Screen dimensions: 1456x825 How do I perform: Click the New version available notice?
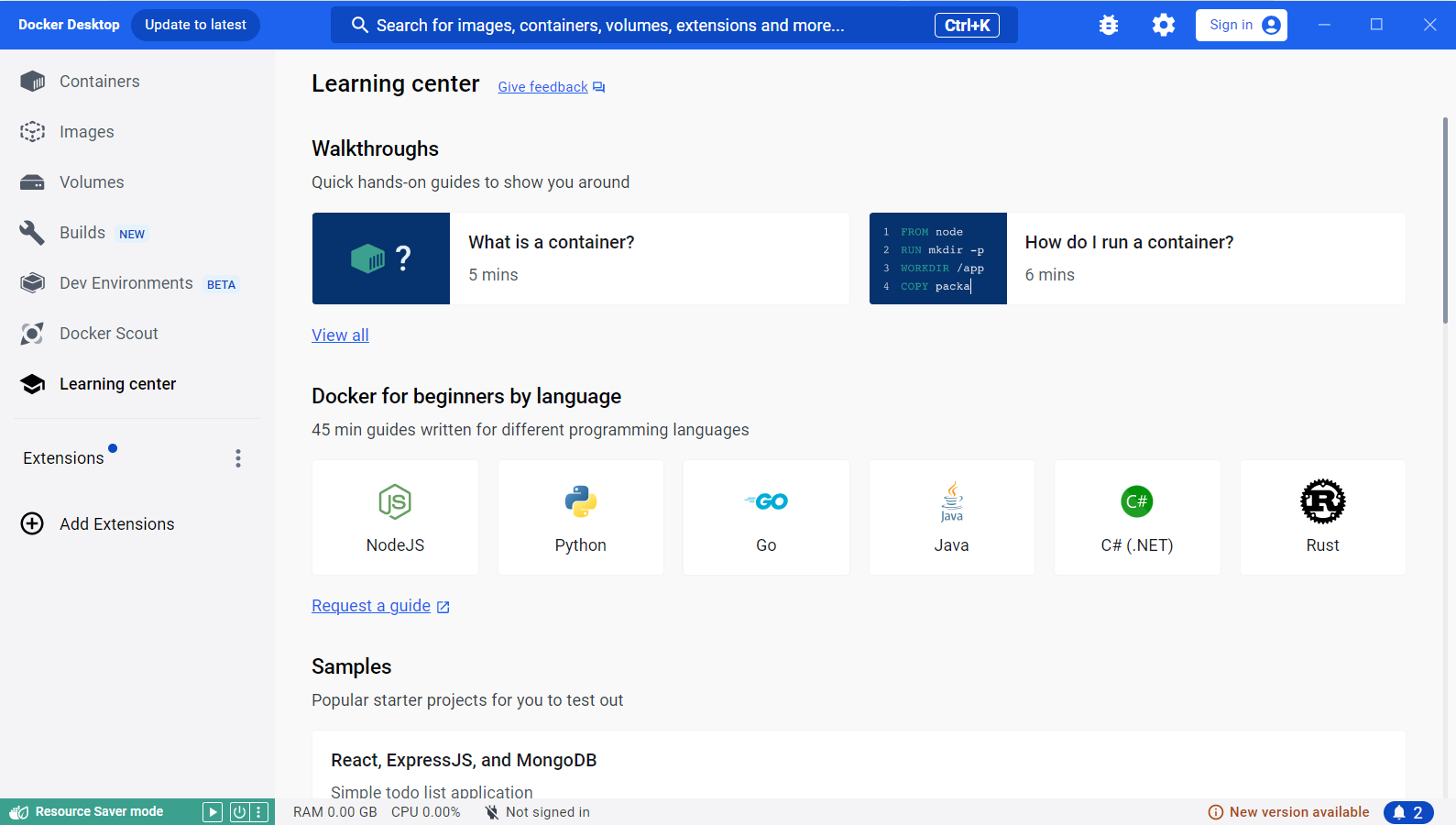1288,812
